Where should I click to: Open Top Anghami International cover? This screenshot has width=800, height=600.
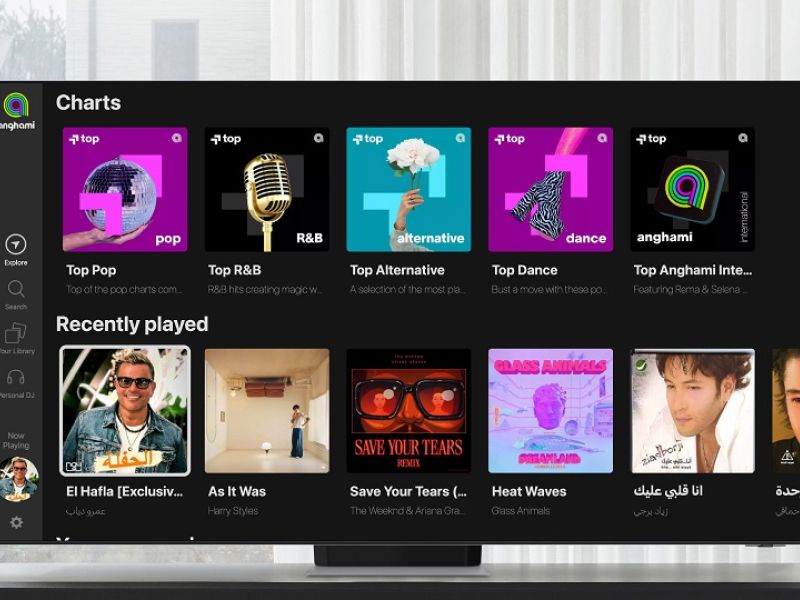click(692, 190)
